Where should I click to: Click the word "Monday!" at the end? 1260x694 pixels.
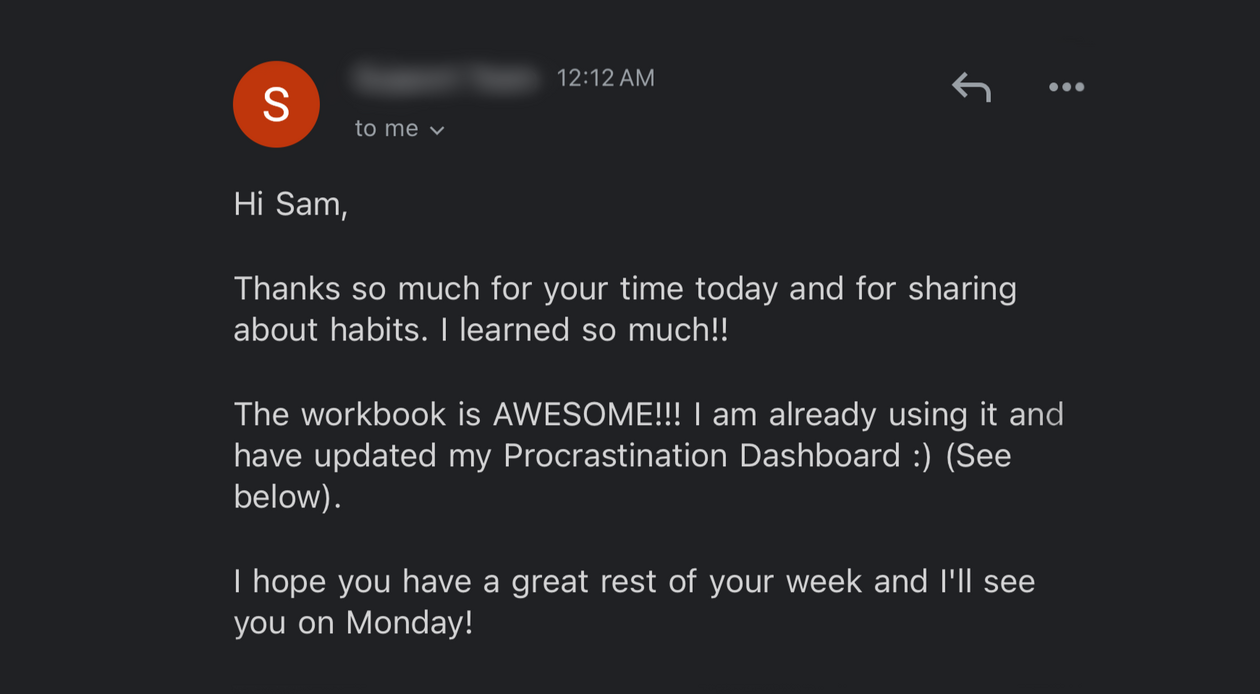pyautogui.click(x=409, y=623)
